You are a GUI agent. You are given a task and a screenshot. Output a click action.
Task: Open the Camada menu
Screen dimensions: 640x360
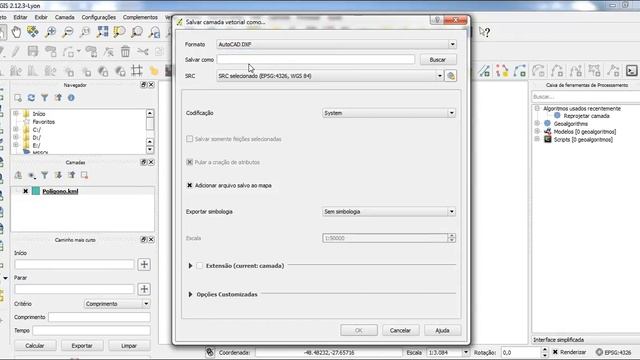(x=64, y=17)
